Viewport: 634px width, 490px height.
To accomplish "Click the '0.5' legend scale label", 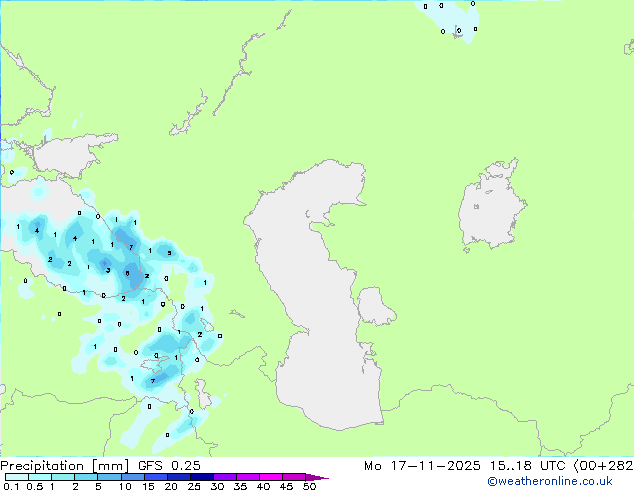I will [x=35, y=486].
